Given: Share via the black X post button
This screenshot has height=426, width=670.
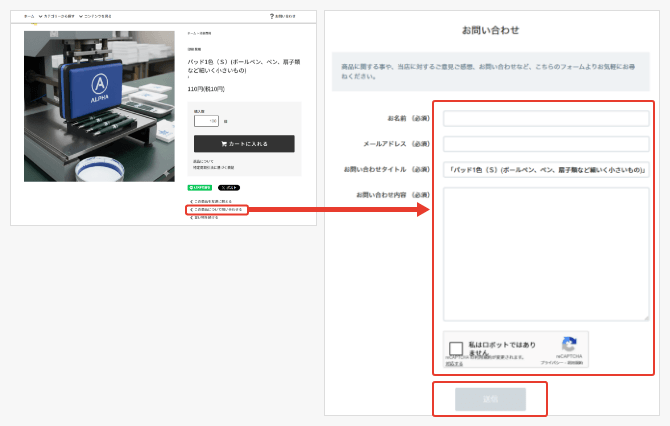Looking at the screenshot, I should pos(229,187).
